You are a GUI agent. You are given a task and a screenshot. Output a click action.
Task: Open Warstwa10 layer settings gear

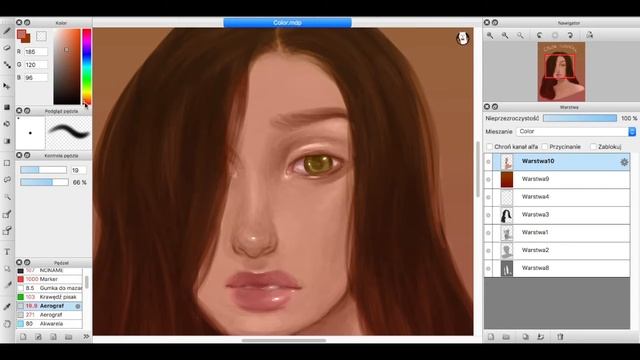click(x=624, y=162)
